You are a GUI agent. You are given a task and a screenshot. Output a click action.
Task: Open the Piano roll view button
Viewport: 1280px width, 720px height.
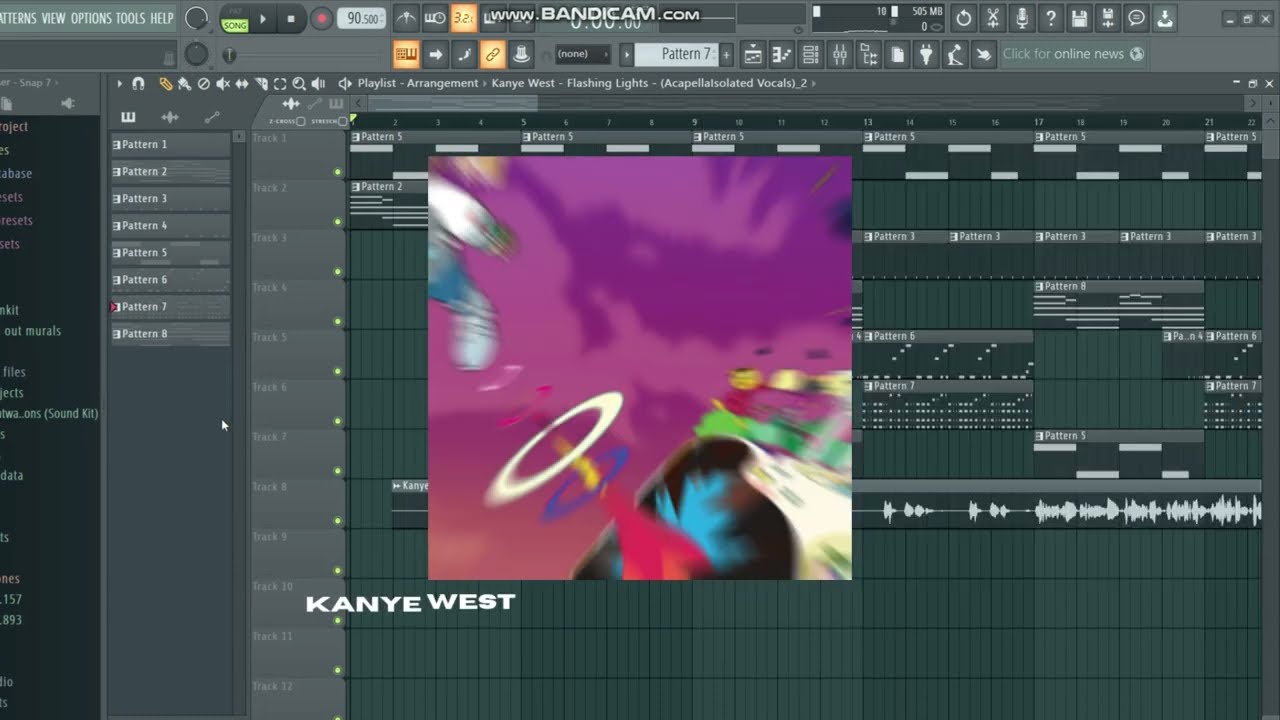click(x=782, y=54)
